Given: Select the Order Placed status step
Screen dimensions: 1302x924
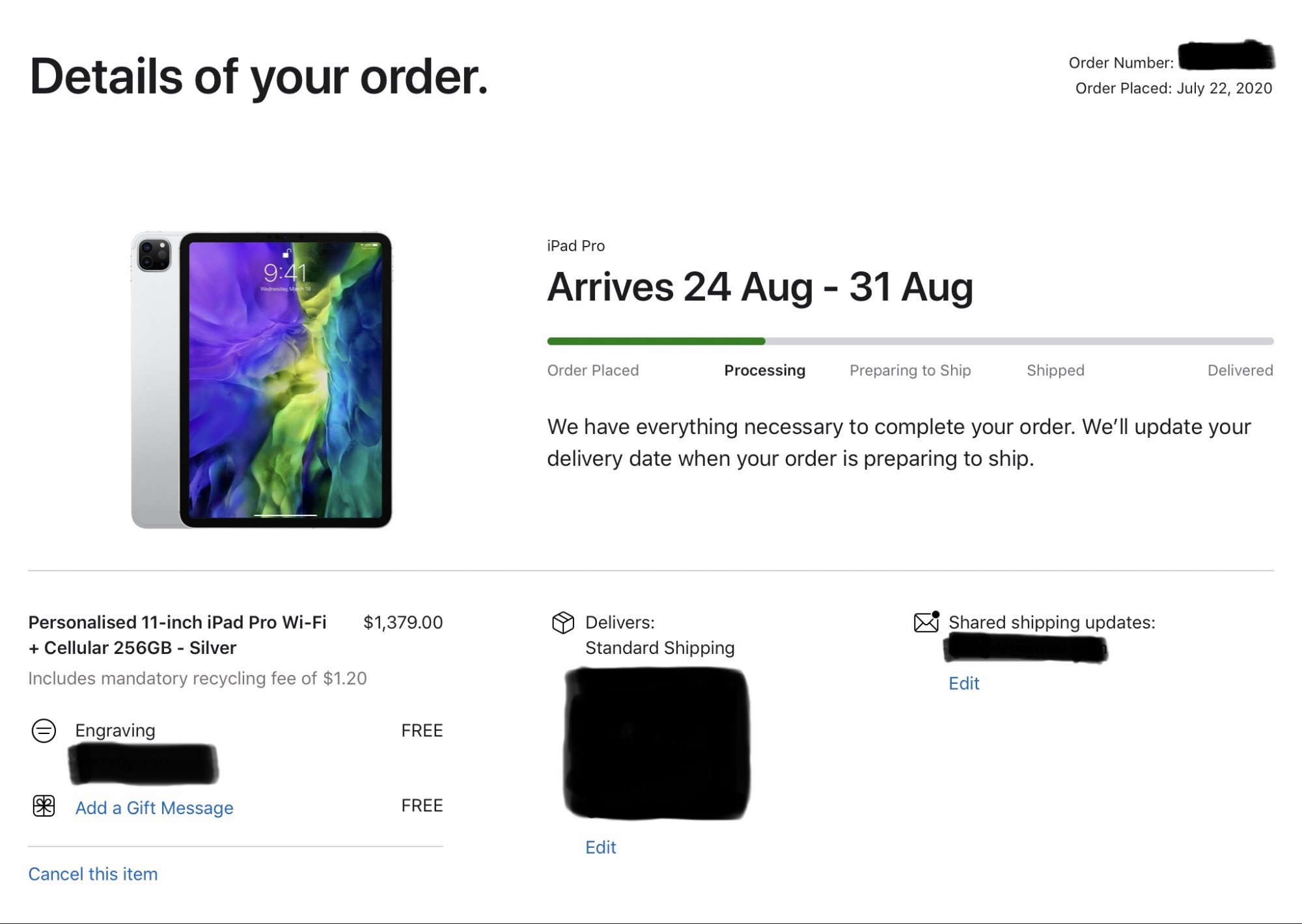Looking at the screenshot, I should (593, 370).
